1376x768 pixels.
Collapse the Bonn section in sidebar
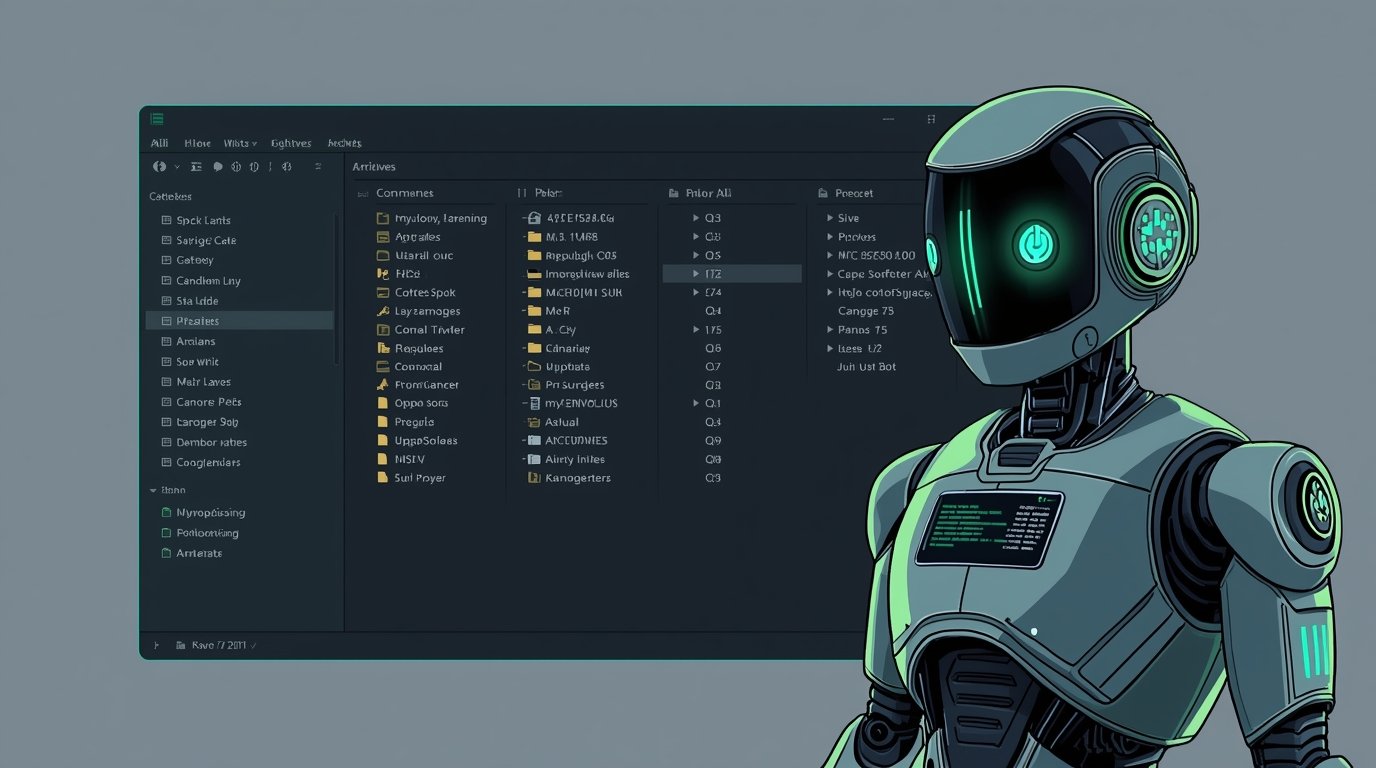pyautogui.click(x=153, y=491)
